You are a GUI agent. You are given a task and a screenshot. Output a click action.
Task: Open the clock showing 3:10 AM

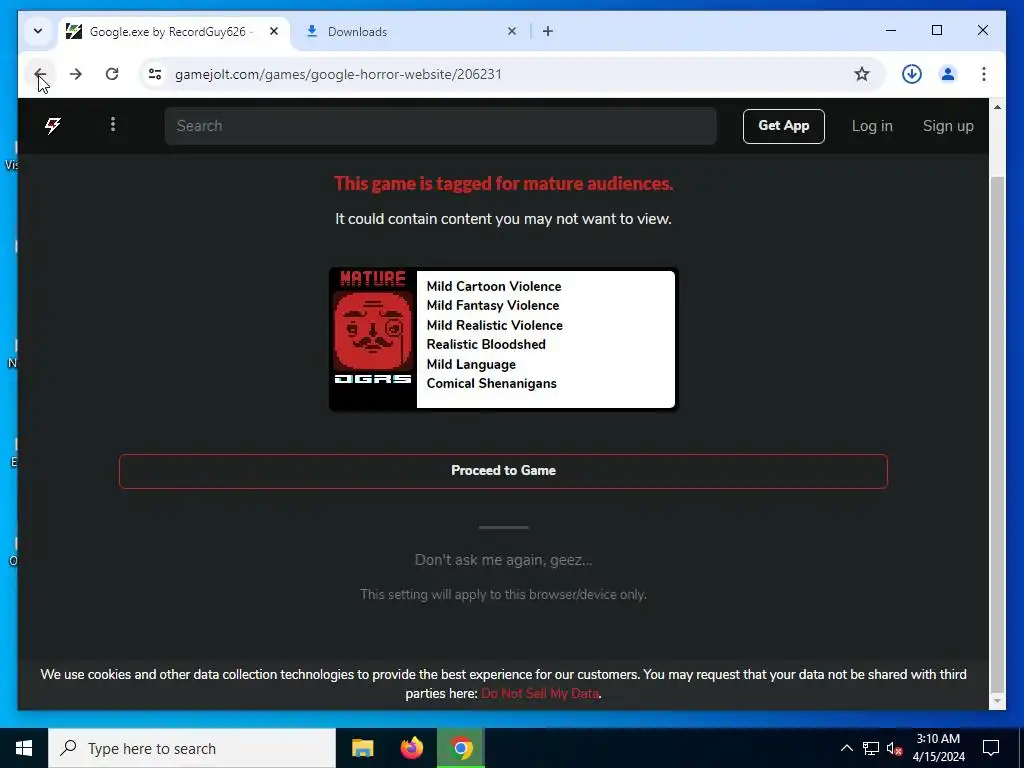(938, 748)
